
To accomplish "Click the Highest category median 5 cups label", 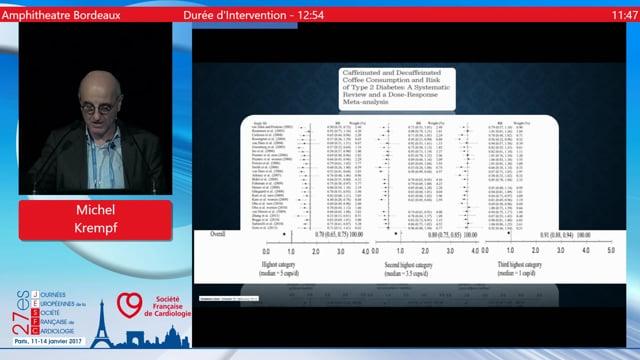I will (x=279, y=269).
